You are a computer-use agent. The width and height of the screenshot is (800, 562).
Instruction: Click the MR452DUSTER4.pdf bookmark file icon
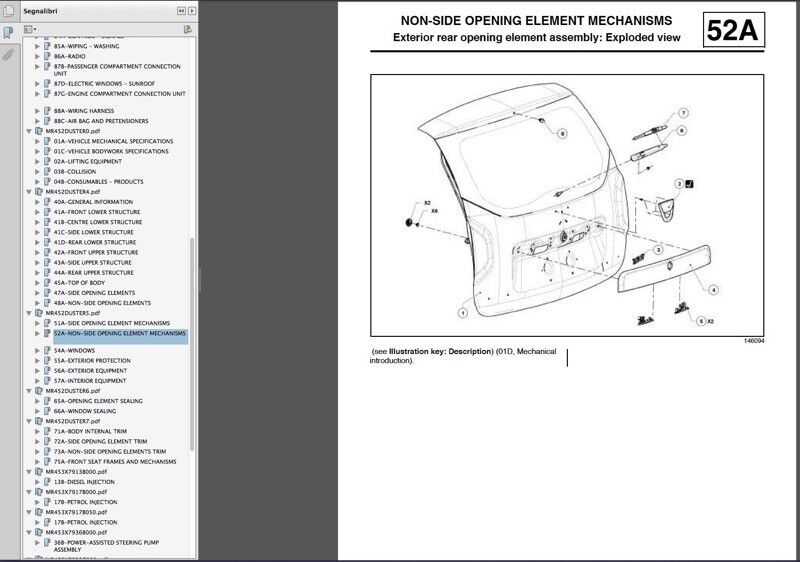[39, 191]
